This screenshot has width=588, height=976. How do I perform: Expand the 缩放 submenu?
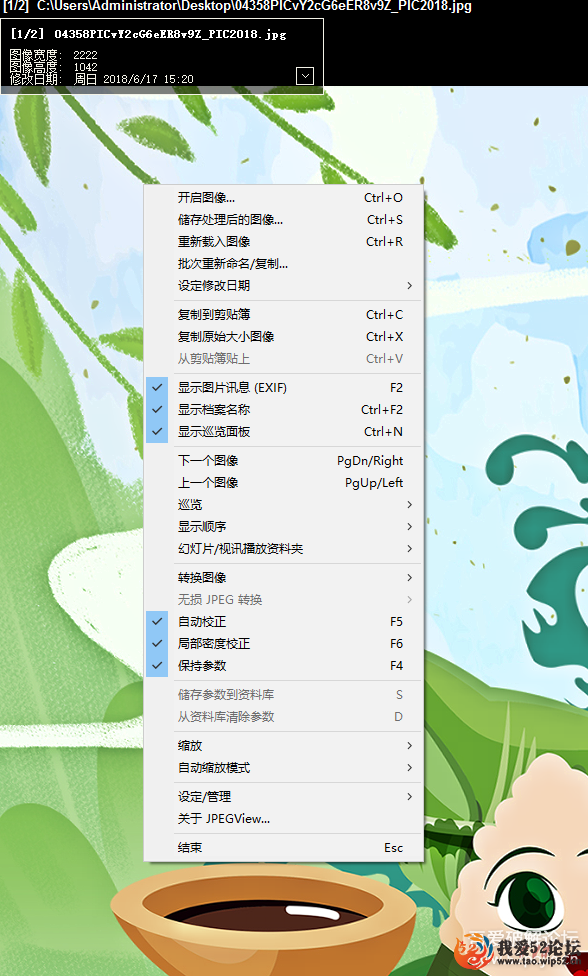point(284,746)
